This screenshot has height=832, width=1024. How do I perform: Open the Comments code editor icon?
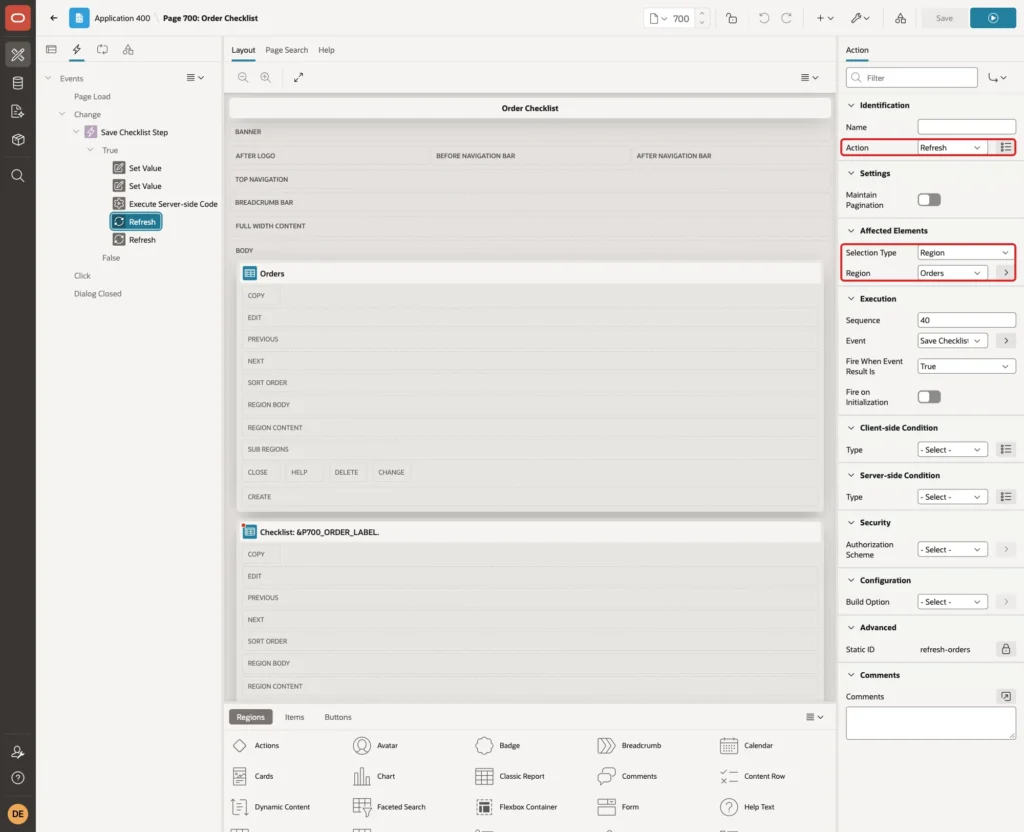pos(1006,696)
